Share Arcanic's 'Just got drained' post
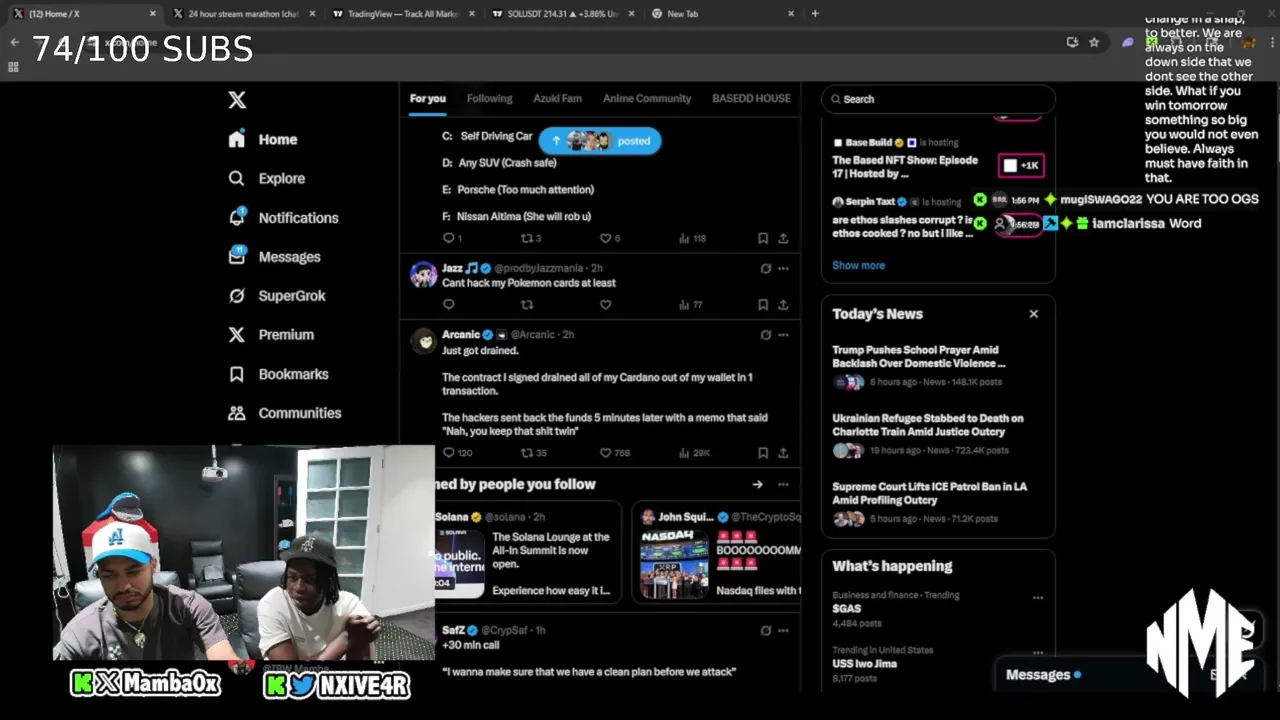This screenshot has width=1280, height=720. 783,453
